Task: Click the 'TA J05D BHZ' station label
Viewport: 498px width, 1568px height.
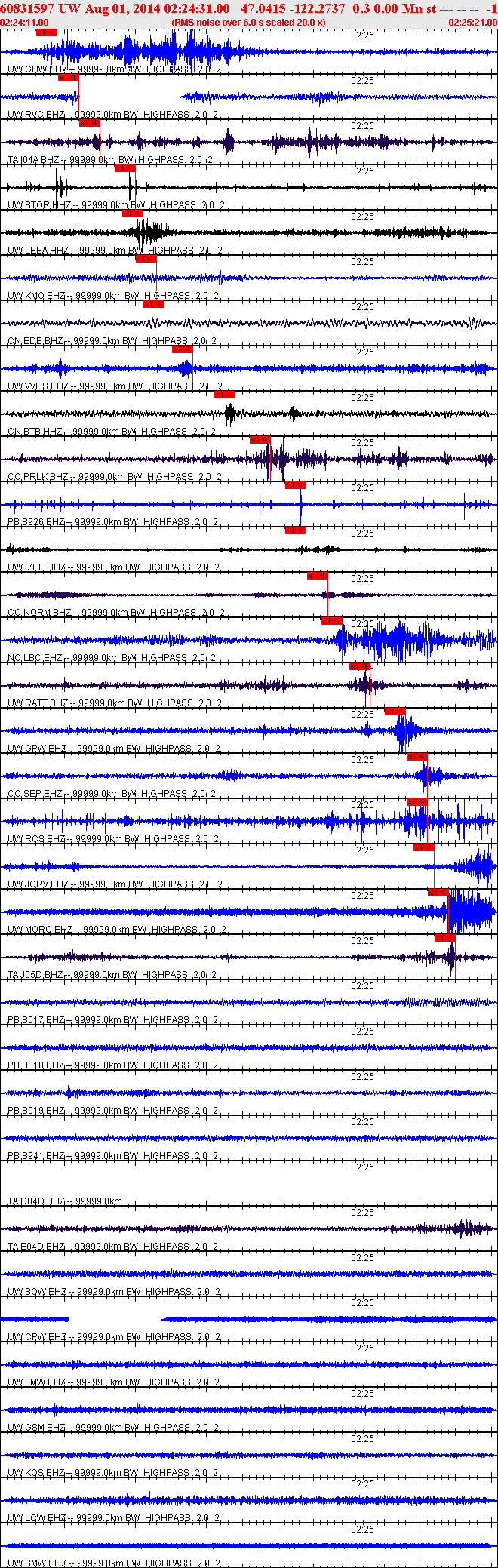Action: point(35,975)
